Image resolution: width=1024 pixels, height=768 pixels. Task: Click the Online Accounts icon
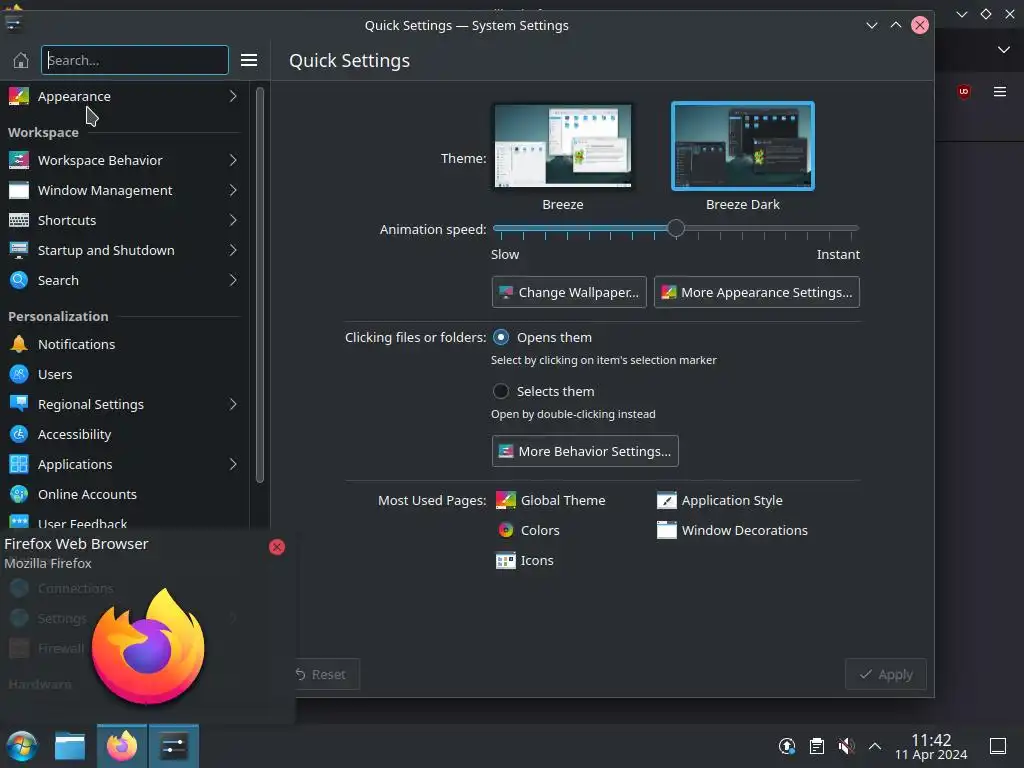18,494
